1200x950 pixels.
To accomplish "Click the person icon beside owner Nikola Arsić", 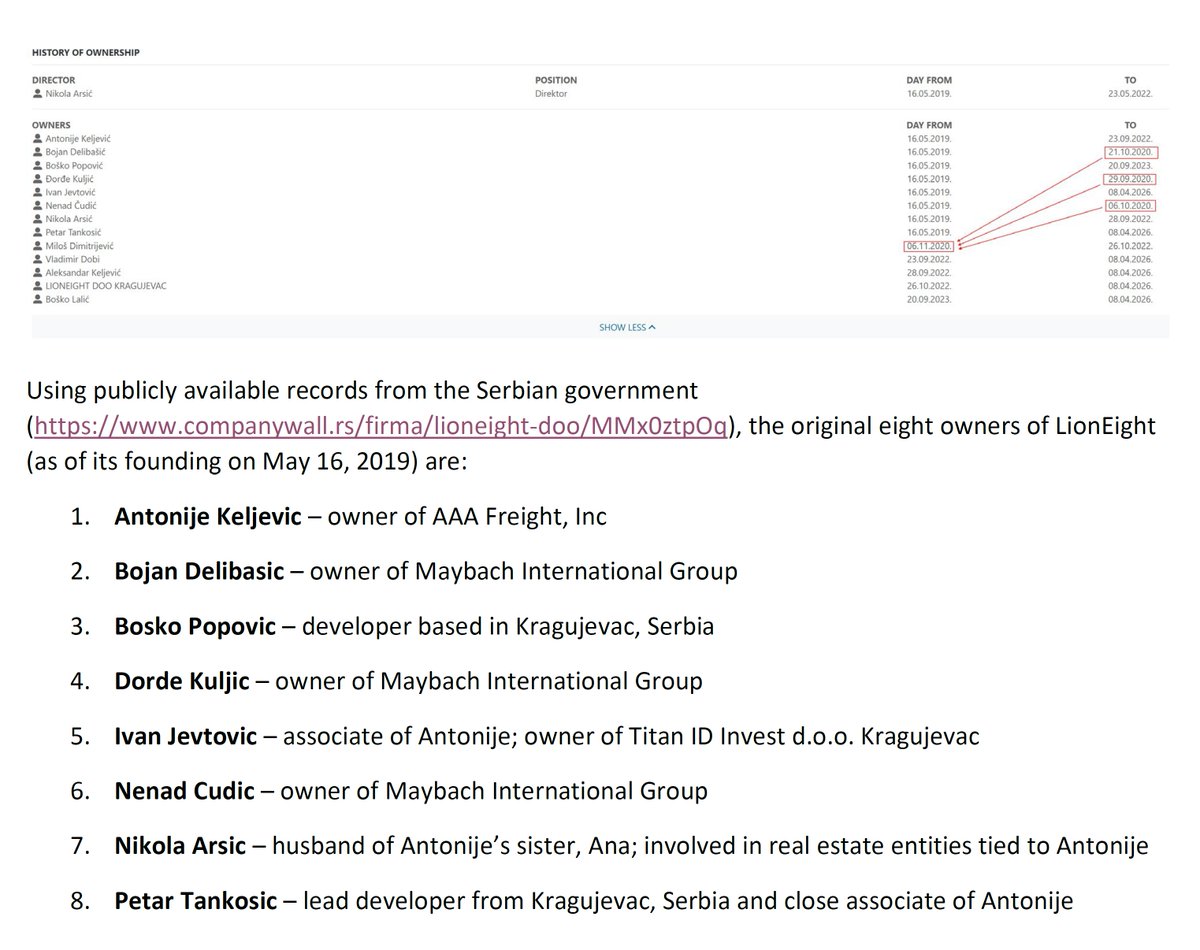I will coord(38,218).
